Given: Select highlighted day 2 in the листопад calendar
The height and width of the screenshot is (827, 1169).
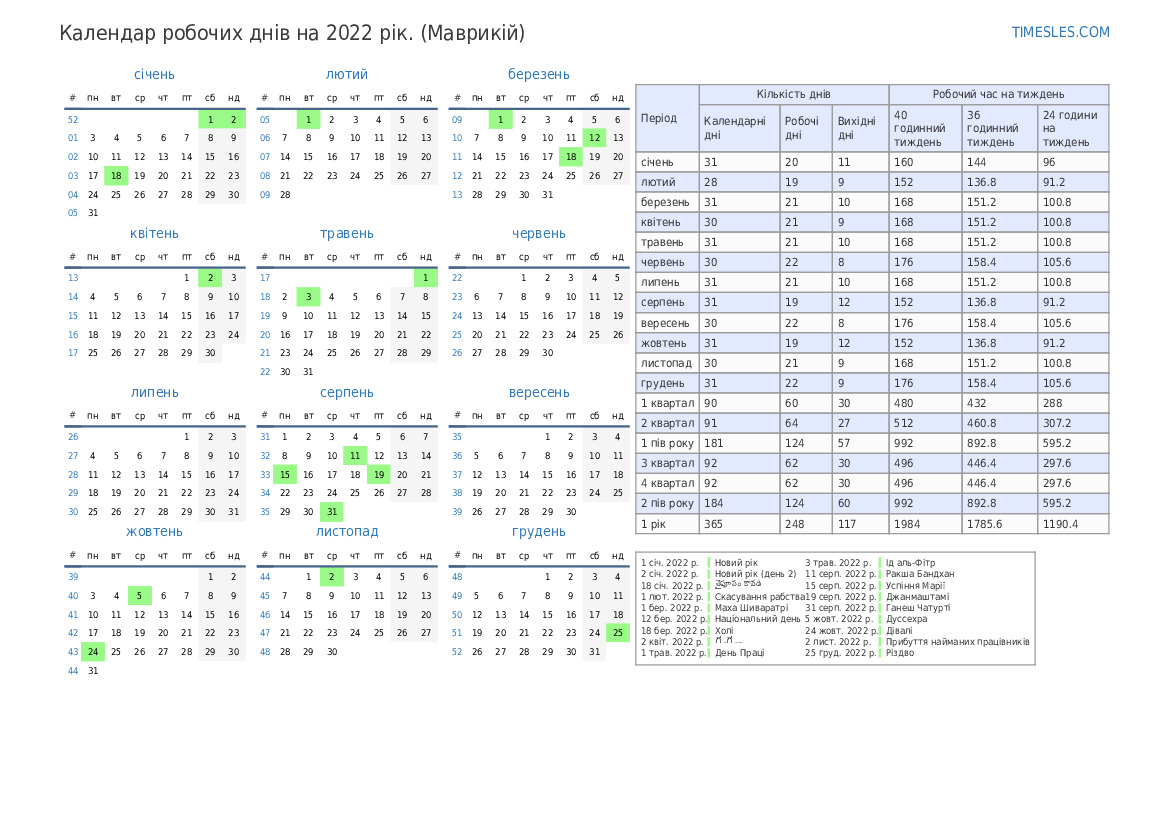Looking at the screenshot, I should (332, 576).
